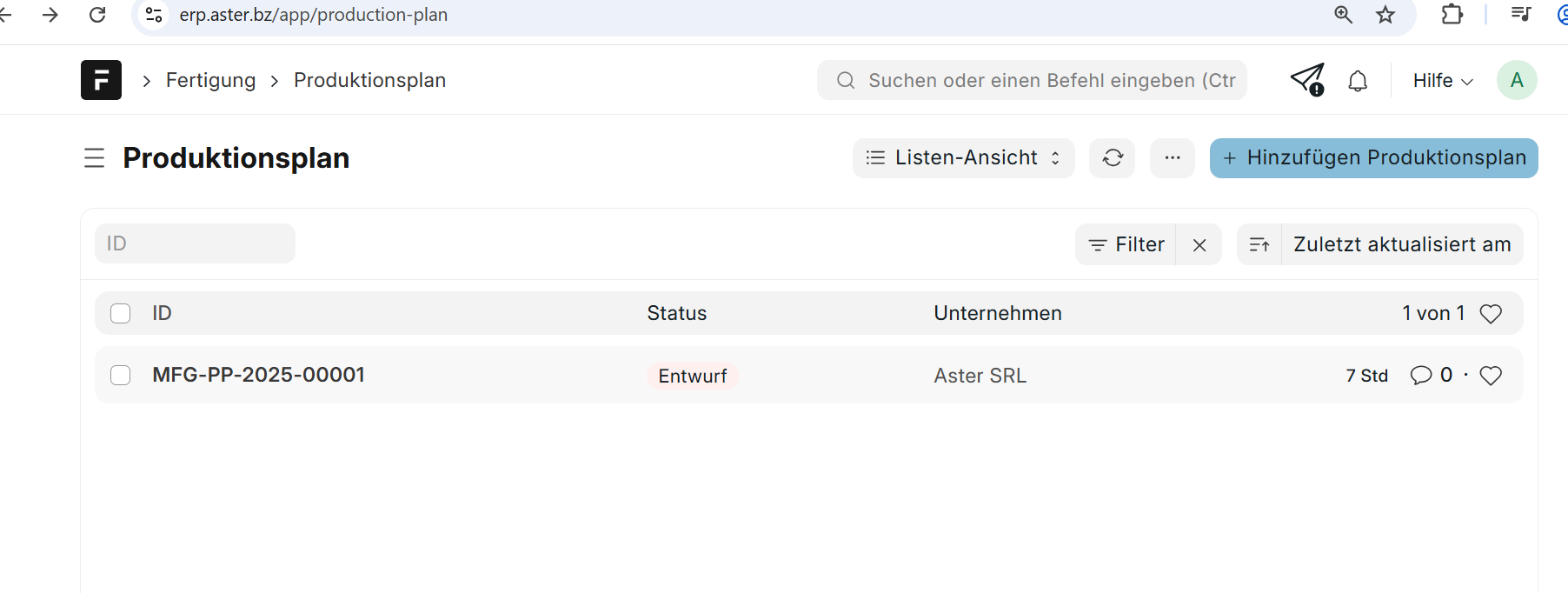
Task: Click the ID filter input field
Action: pyautogui.click(x=195, y=243)
